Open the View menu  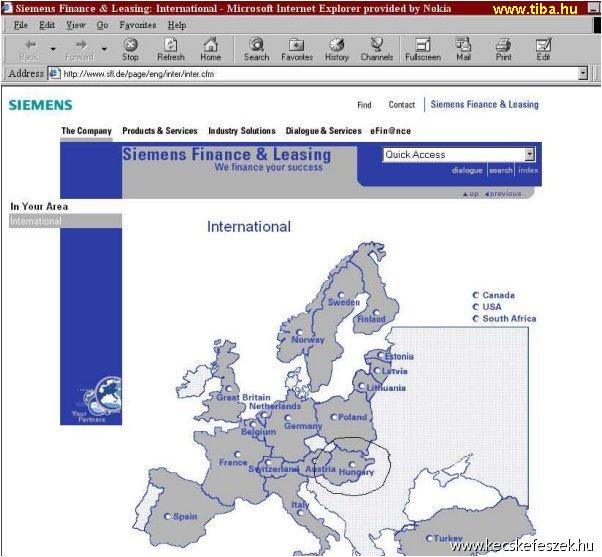(x=75, y=25)
